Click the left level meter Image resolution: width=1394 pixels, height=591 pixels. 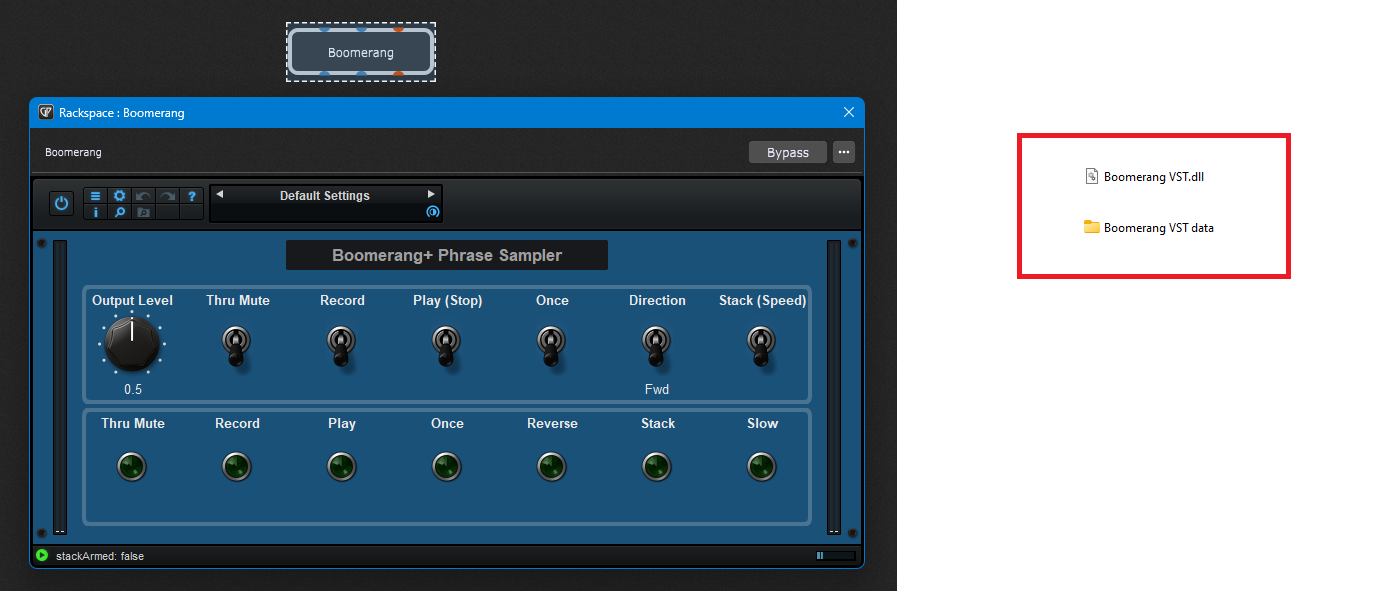(60, 388)
